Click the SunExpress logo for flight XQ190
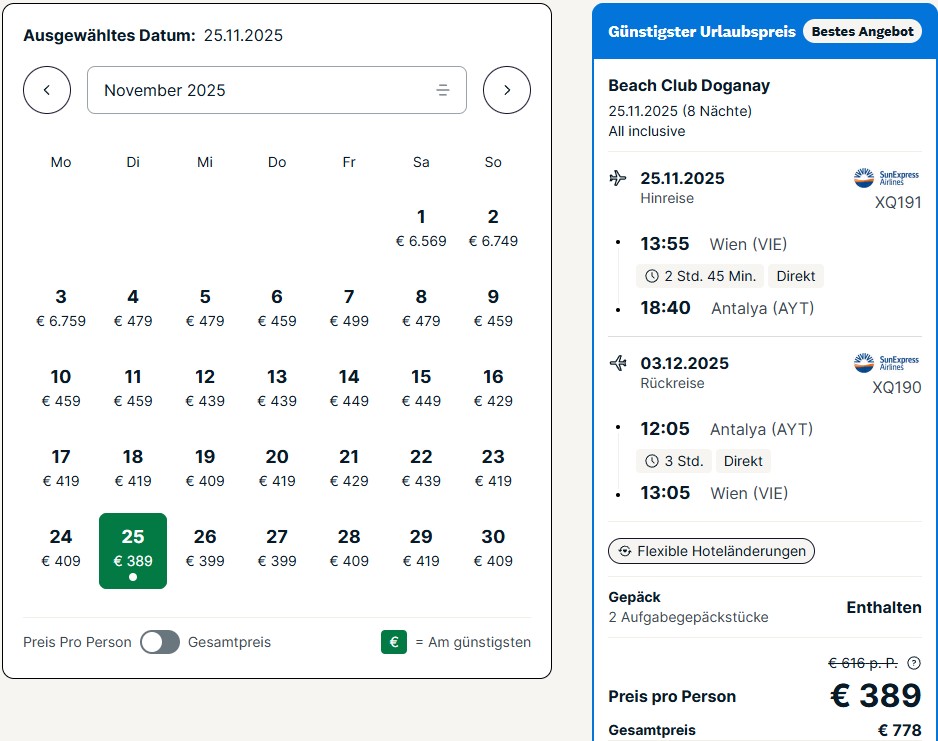Viewport: 938px width, 741px height. 886,362
